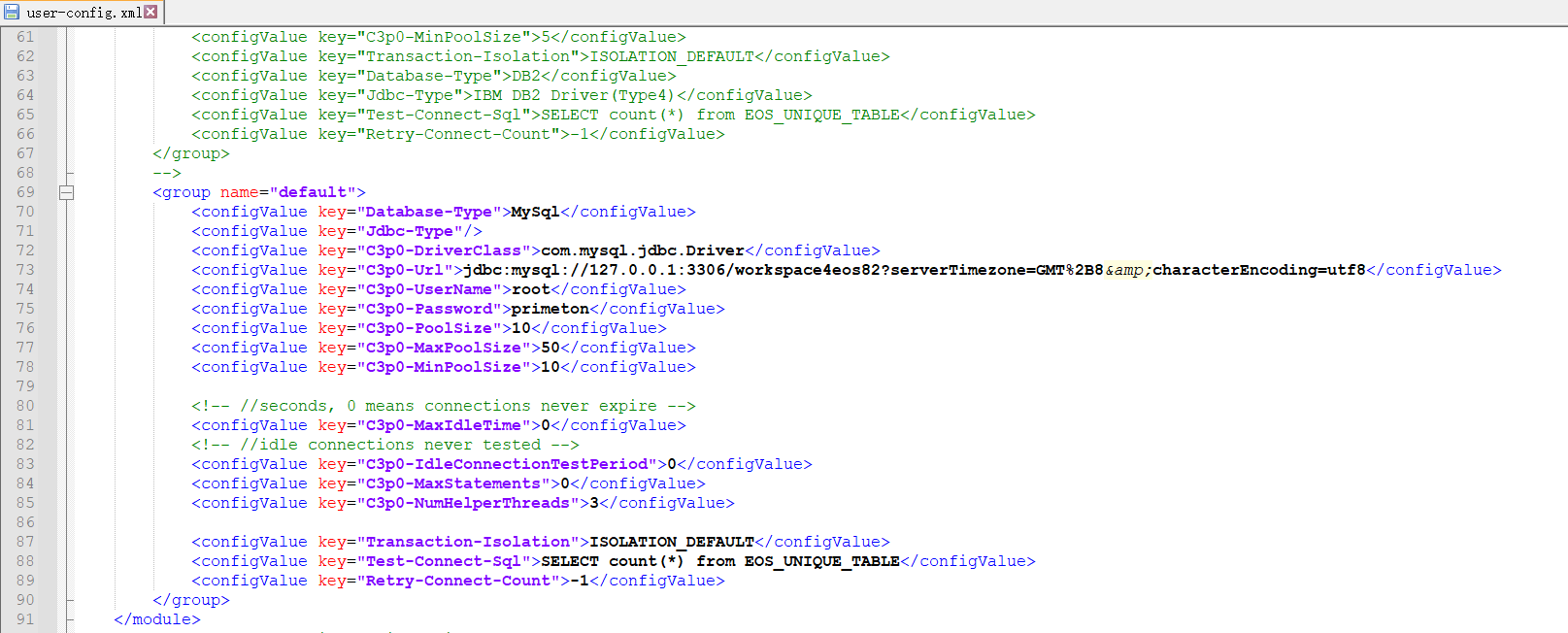Click the root username value
This screenshot has width=1568, height=633.
pos(531,289)
